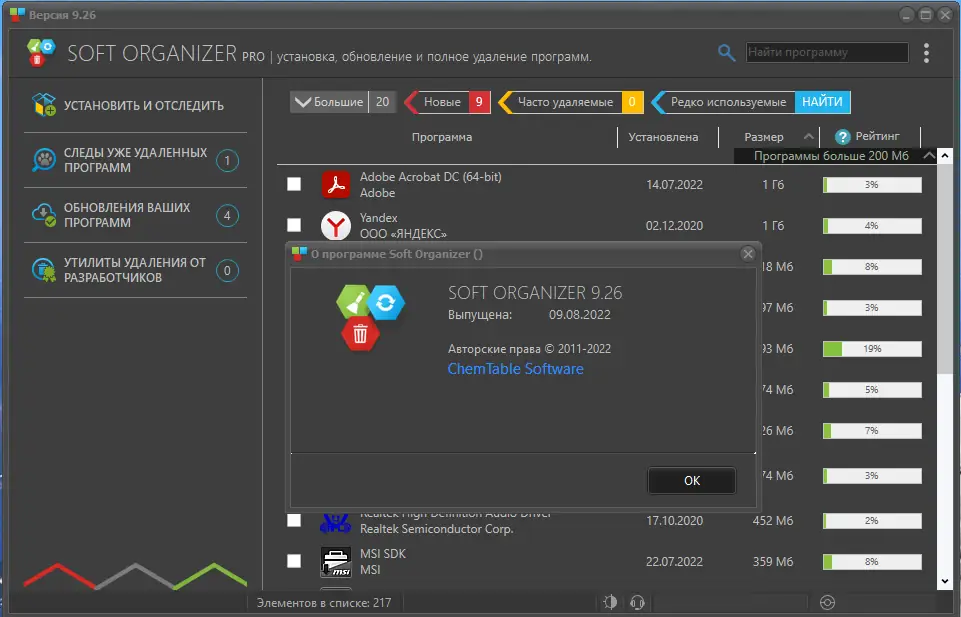The height and width of the screenshot is (617, 961).
Task: Open Установить и отследить section
Action: pos(135,105)
